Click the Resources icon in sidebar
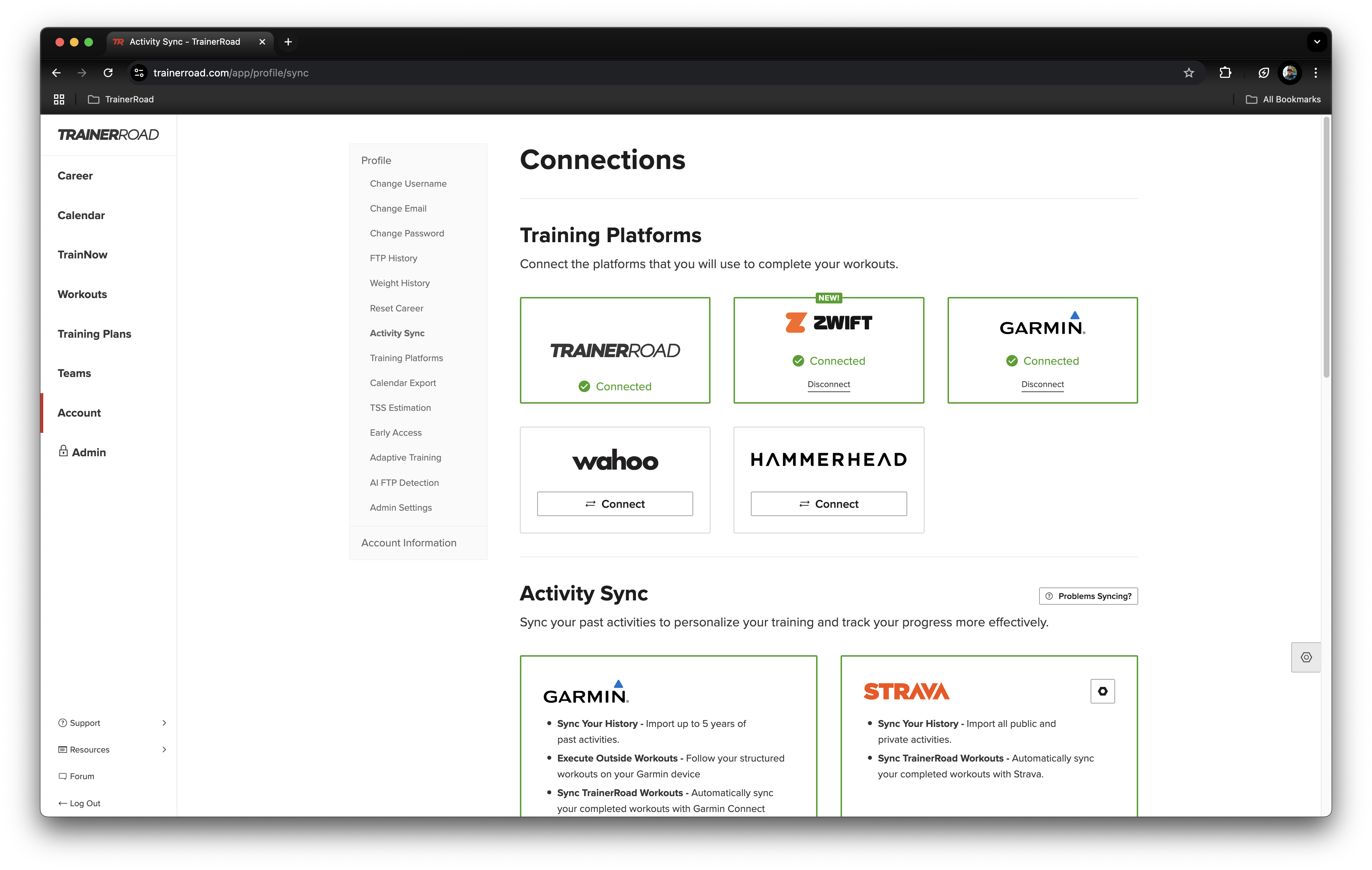Image resolution: width=1372 pixels, height=870 pixels. point(62,749)
